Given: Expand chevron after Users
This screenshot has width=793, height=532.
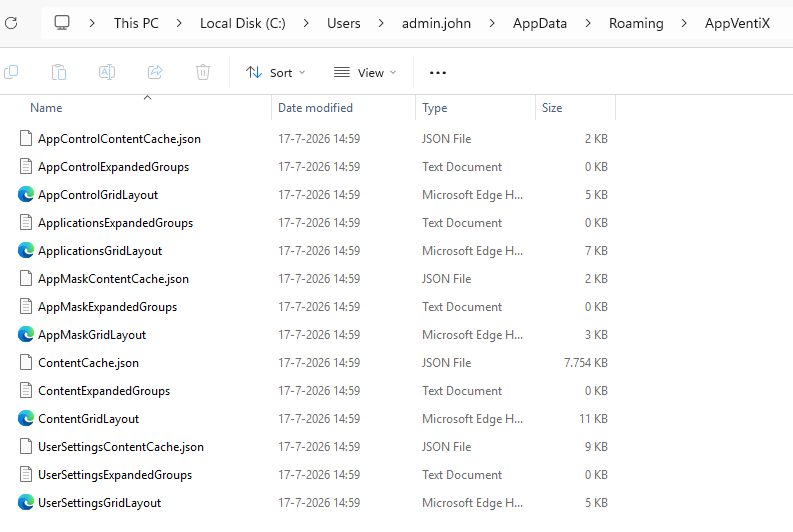Looking at the screenshot, I should [x=381, y=23].
